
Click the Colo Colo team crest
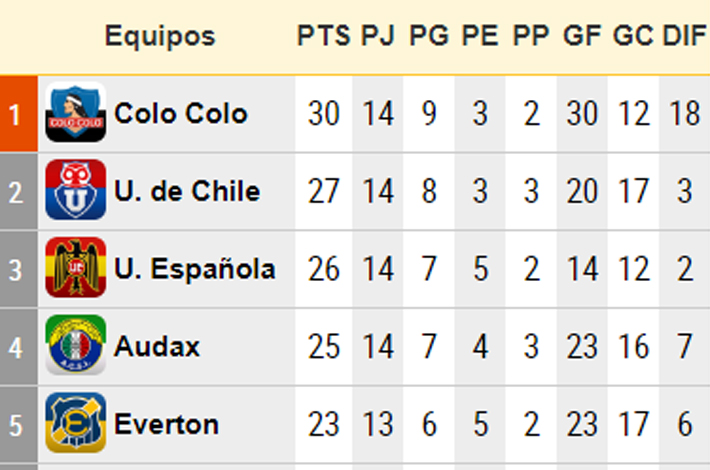pyautogui.click(x=76, y=112)
